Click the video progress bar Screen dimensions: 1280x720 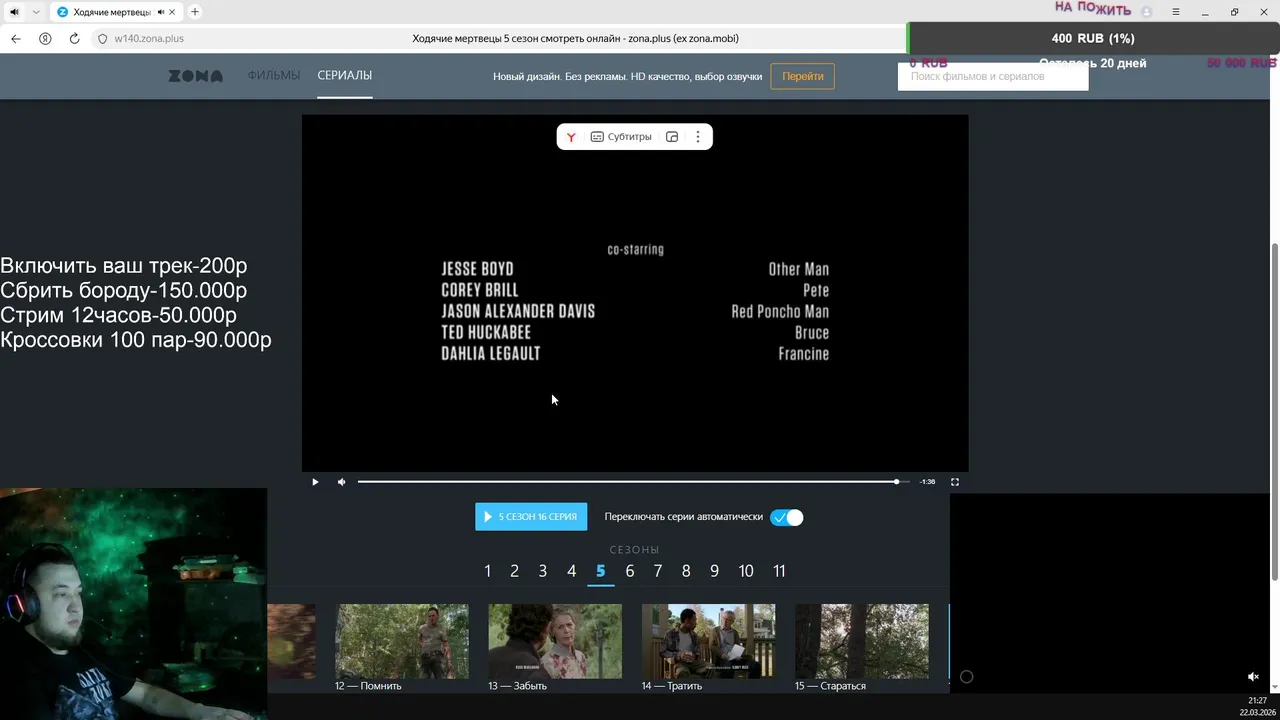(633, 482)
